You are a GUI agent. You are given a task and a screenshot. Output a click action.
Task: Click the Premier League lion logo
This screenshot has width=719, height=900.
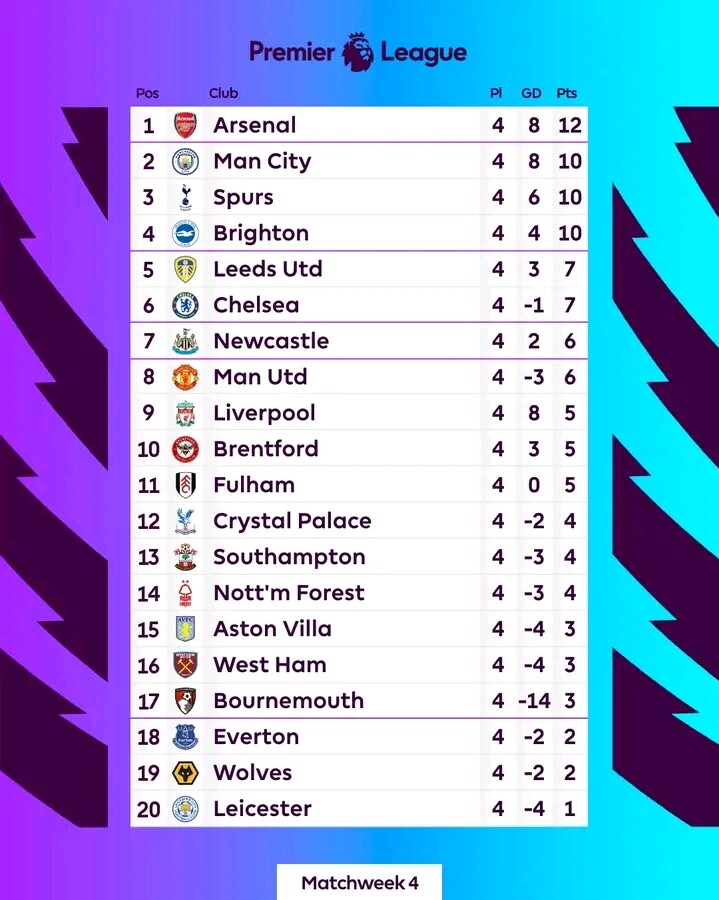357,51
